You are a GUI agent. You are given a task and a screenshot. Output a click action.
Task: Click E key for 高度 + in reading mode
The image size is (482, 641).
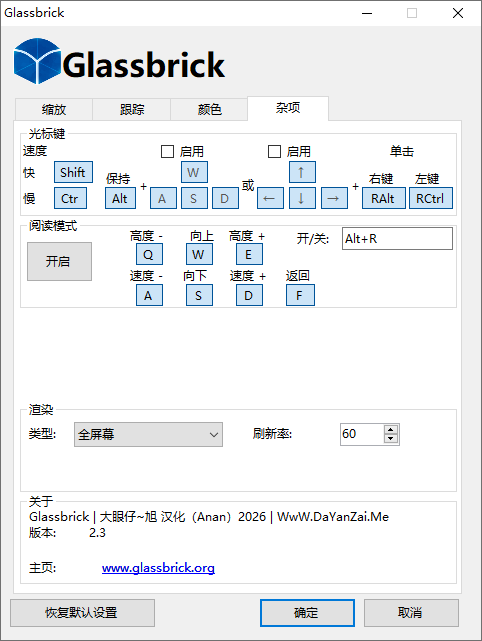pos(249,254)
